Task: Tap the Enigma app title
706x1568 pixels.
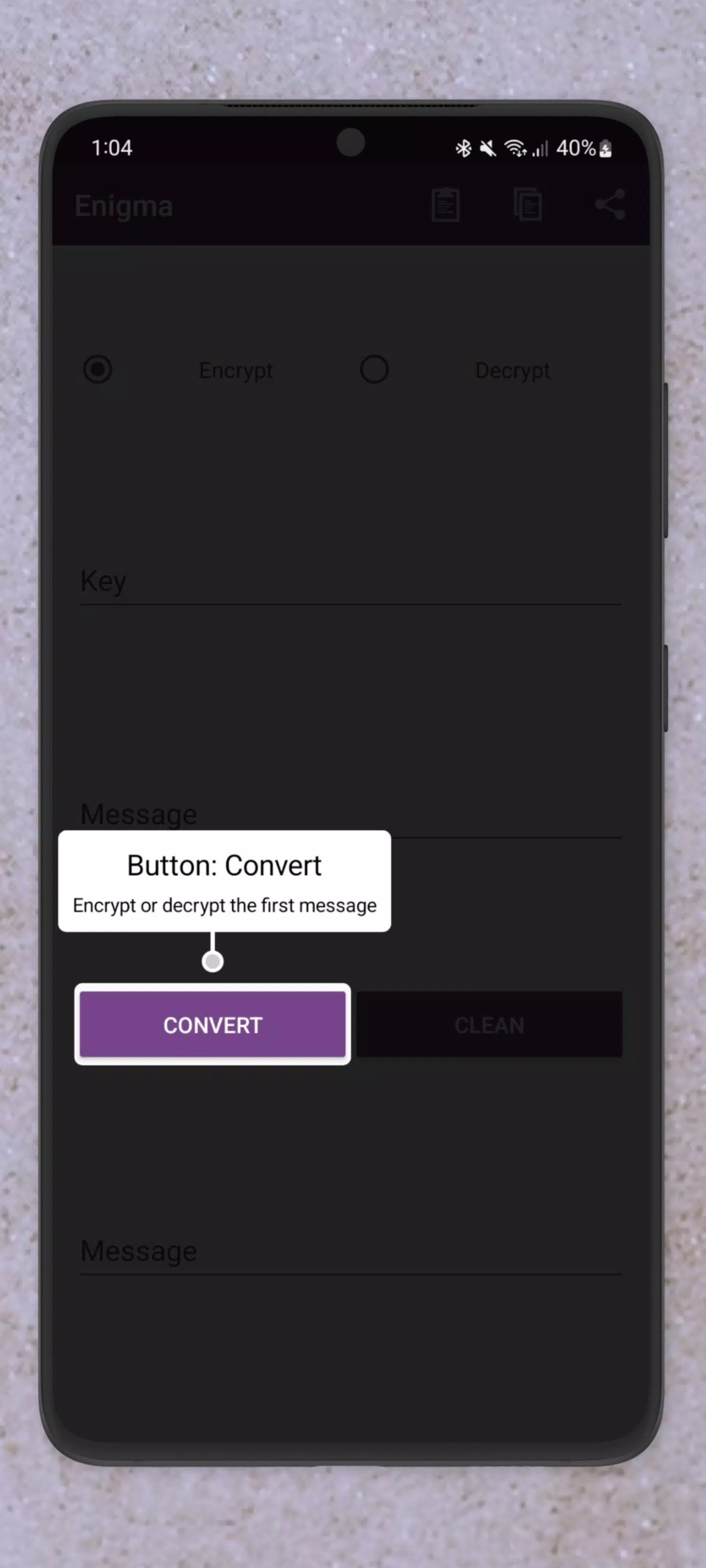Action: click(x=124, y=206)
